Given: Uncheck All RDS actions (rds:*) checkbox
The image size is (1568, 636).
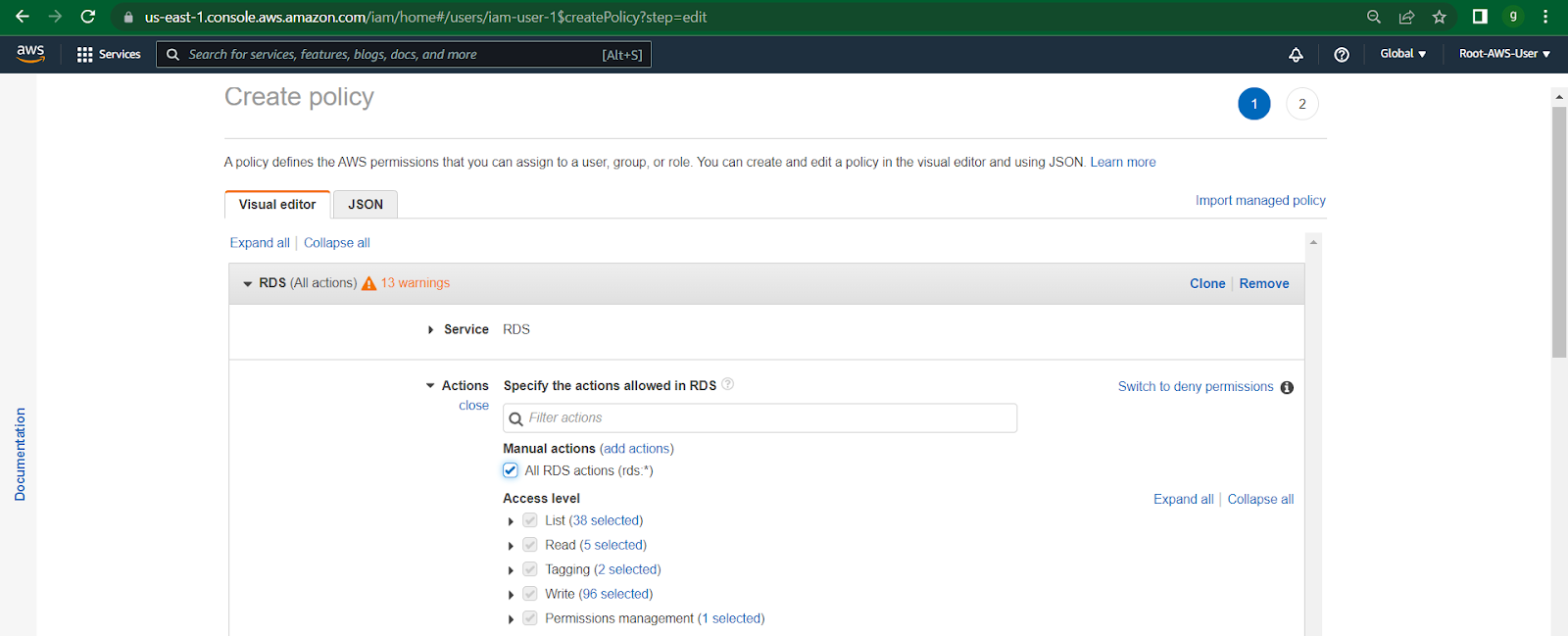Looking at the screenshot, I should 511,470.
